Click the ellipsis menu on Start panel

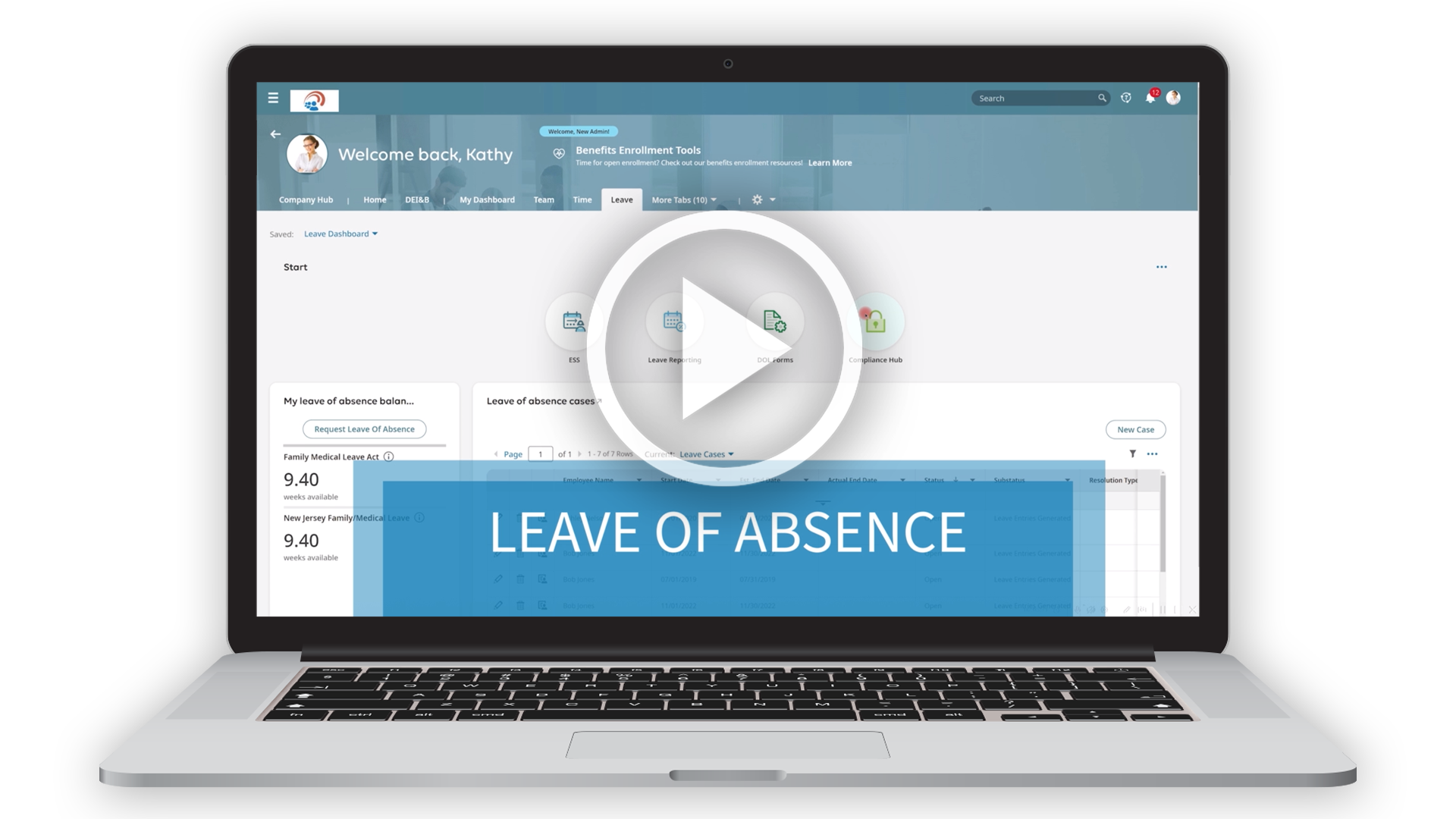coord(1162,267)
